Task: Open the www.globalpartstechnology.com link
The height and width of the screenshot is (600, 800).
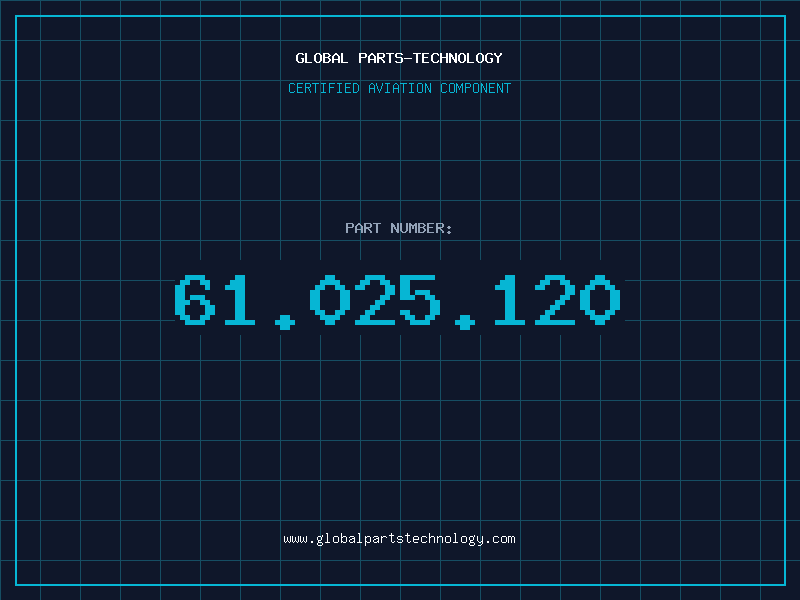Action: [399, 539]
